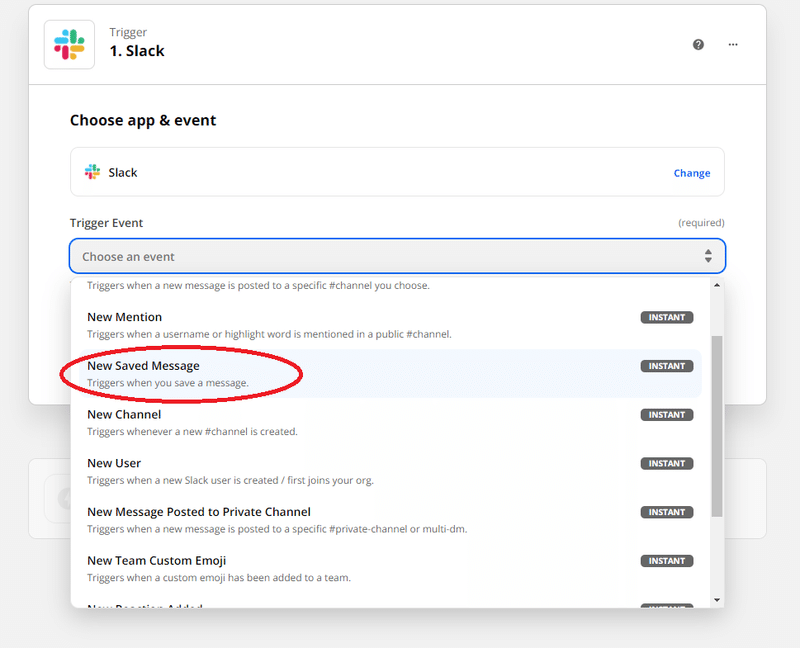Click the small Slack icon in app field

[92, 172]
